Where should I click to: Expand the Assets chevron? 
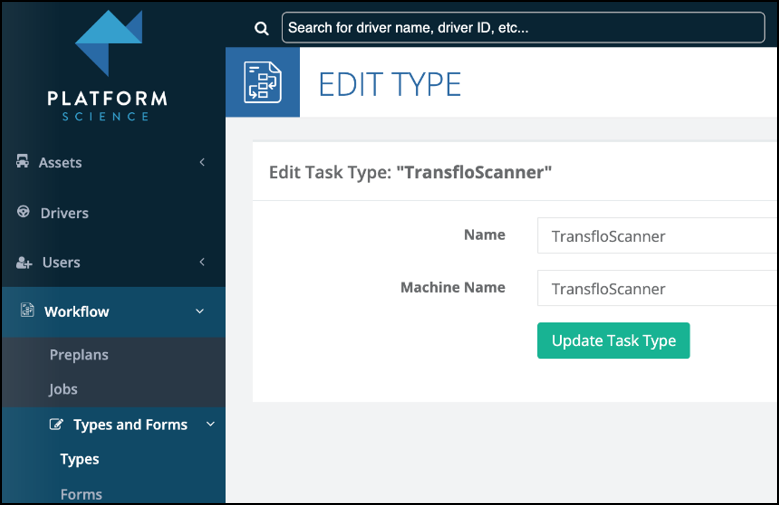tap(202, 162)
